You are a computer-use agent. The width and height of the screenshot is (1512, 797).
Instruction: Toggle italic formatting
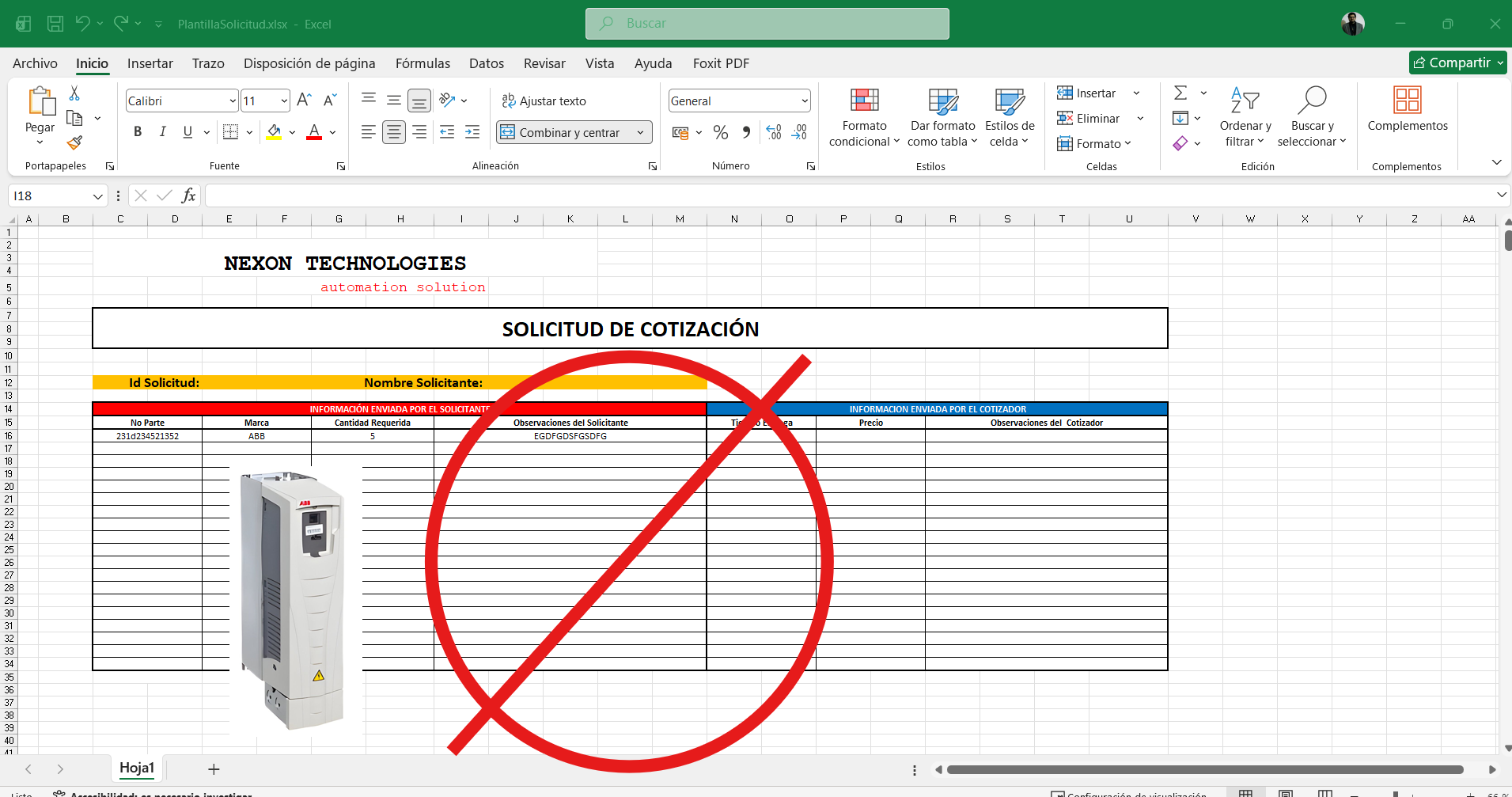point(163,132)
